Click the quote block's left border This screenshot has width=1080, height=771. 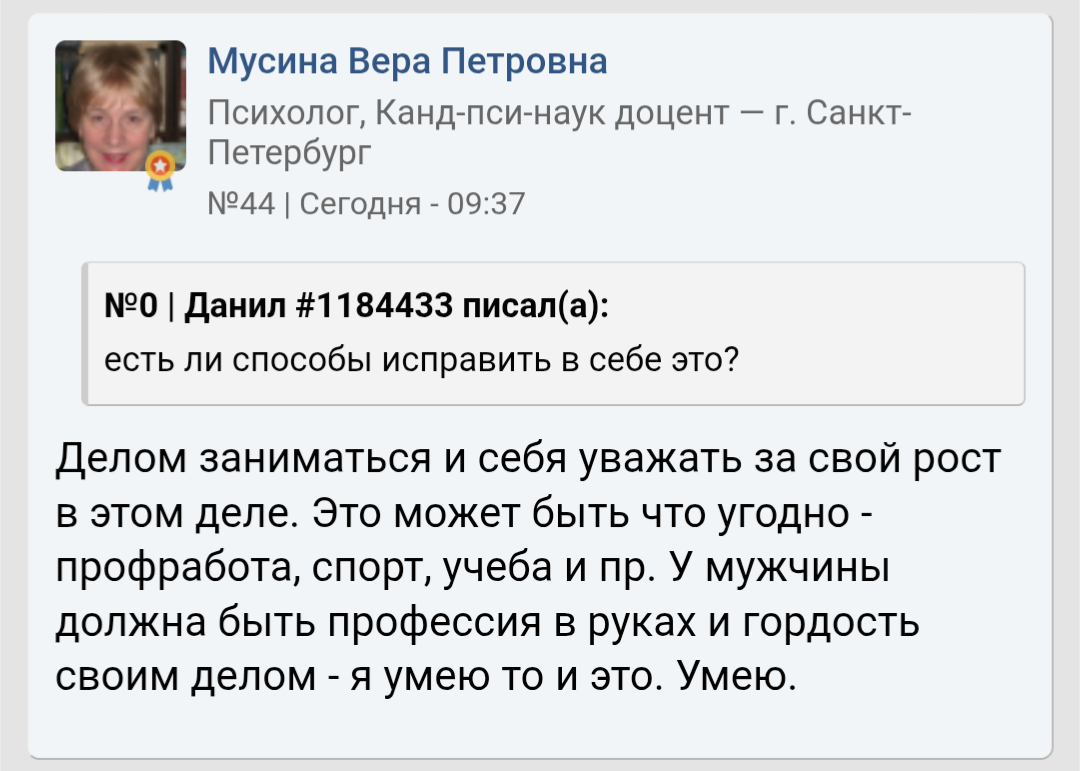pos(86,333)
